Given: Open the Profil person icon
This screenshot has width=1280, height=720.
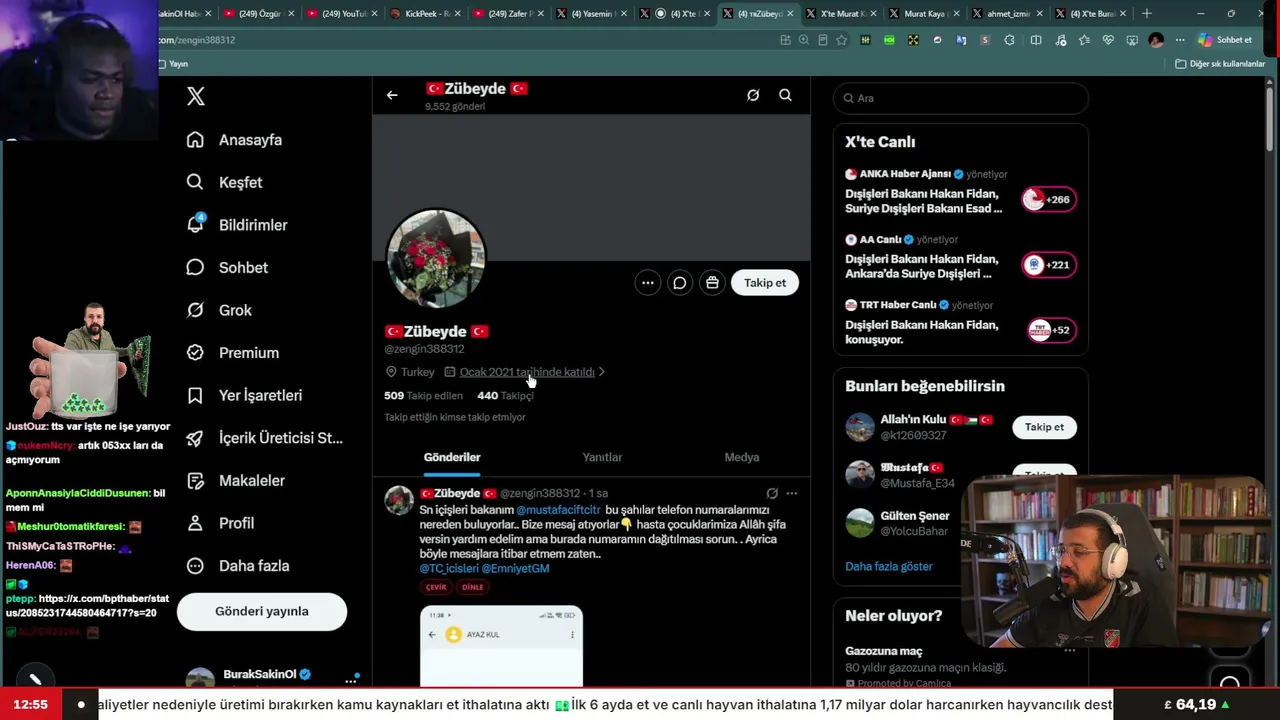Looking at the screenshot, I should coord(196,523).
